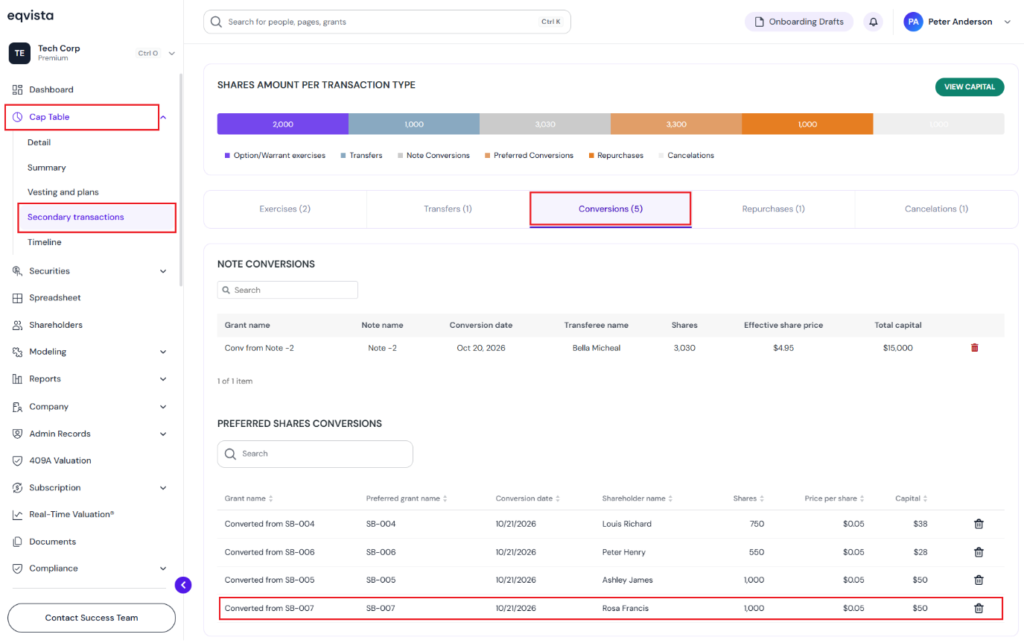Viewport: 1024px width, 643px height.
Task: Focus the Note Conversions search box
Action: pos(287,290)
